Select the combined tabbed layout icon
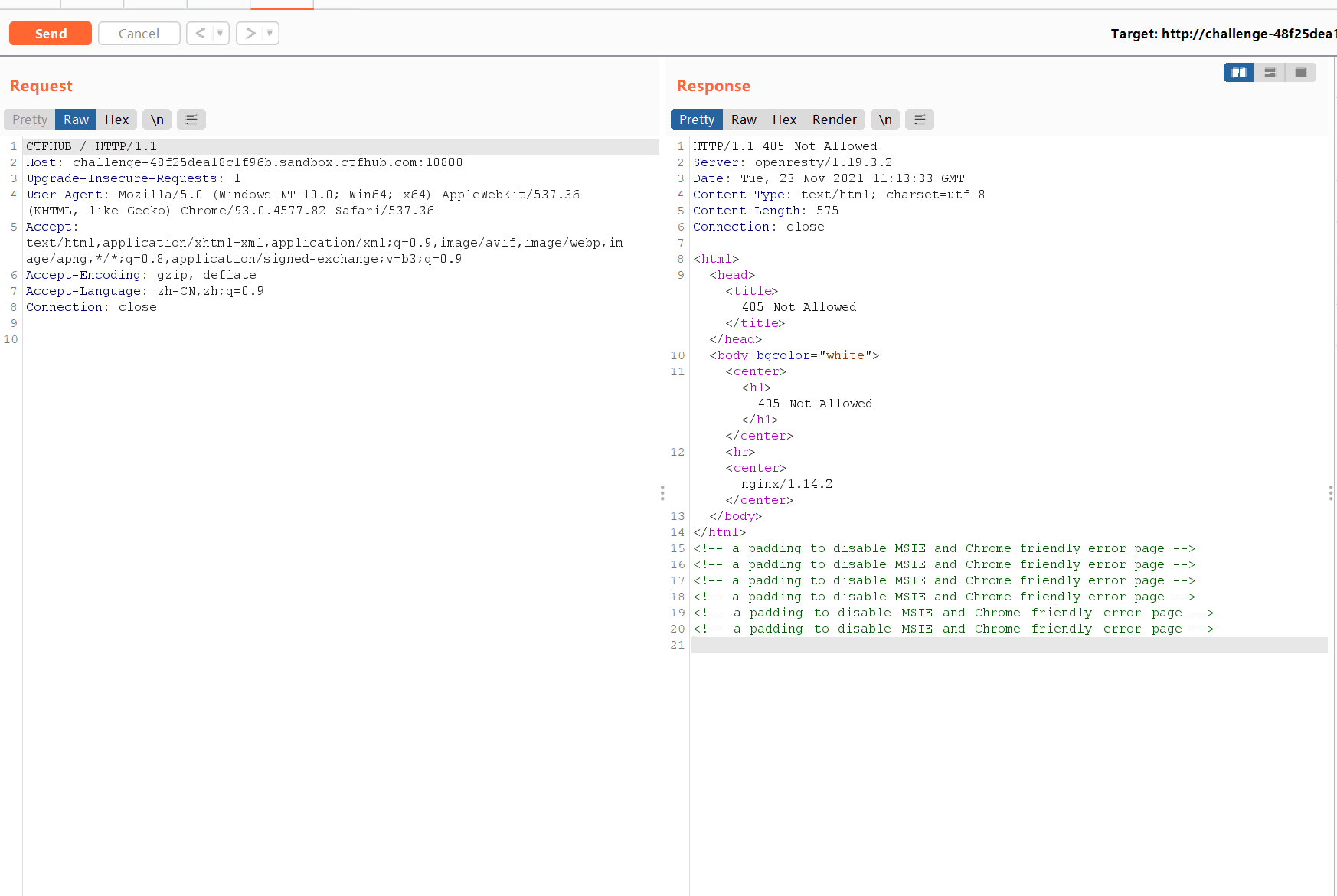Viewport: 1337px width, 896px height. (1301, 73)
